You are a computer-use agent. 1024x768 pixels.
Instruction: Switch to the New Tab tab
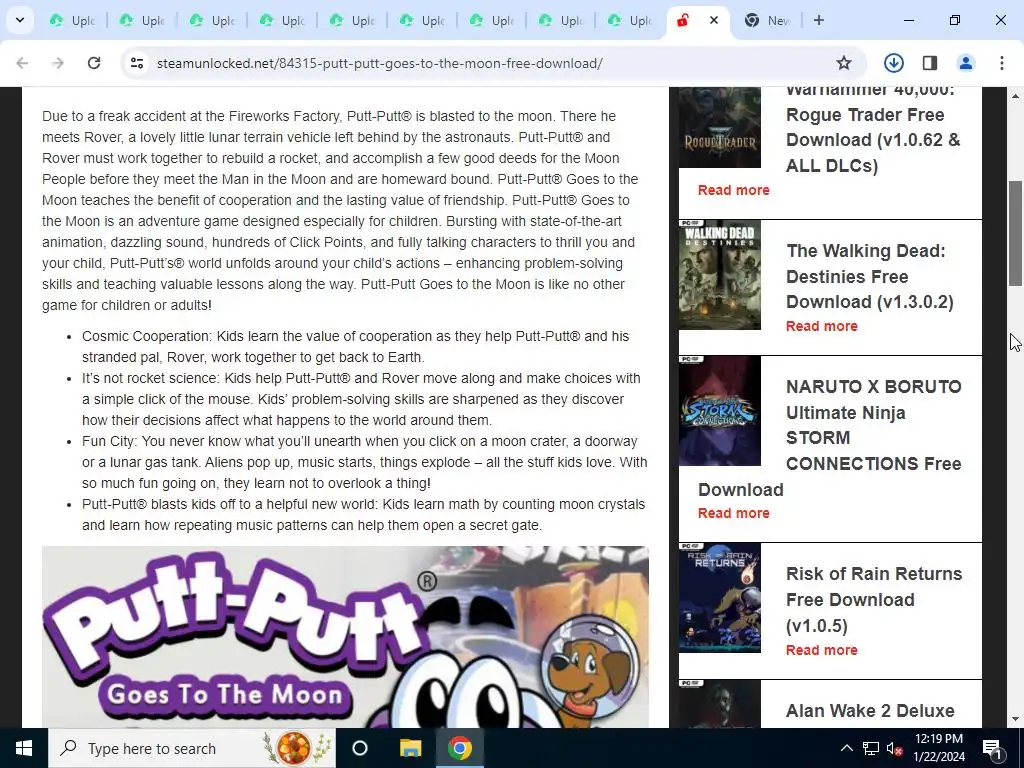[x=767, y=20]
